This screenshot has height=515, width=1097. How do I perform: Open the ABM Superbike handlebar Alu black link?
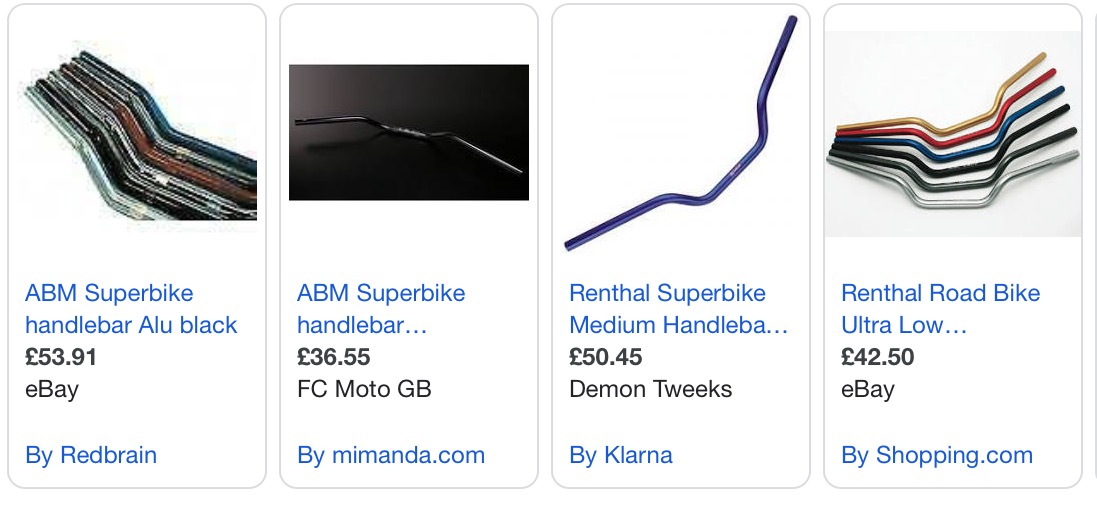pos(131,309)
